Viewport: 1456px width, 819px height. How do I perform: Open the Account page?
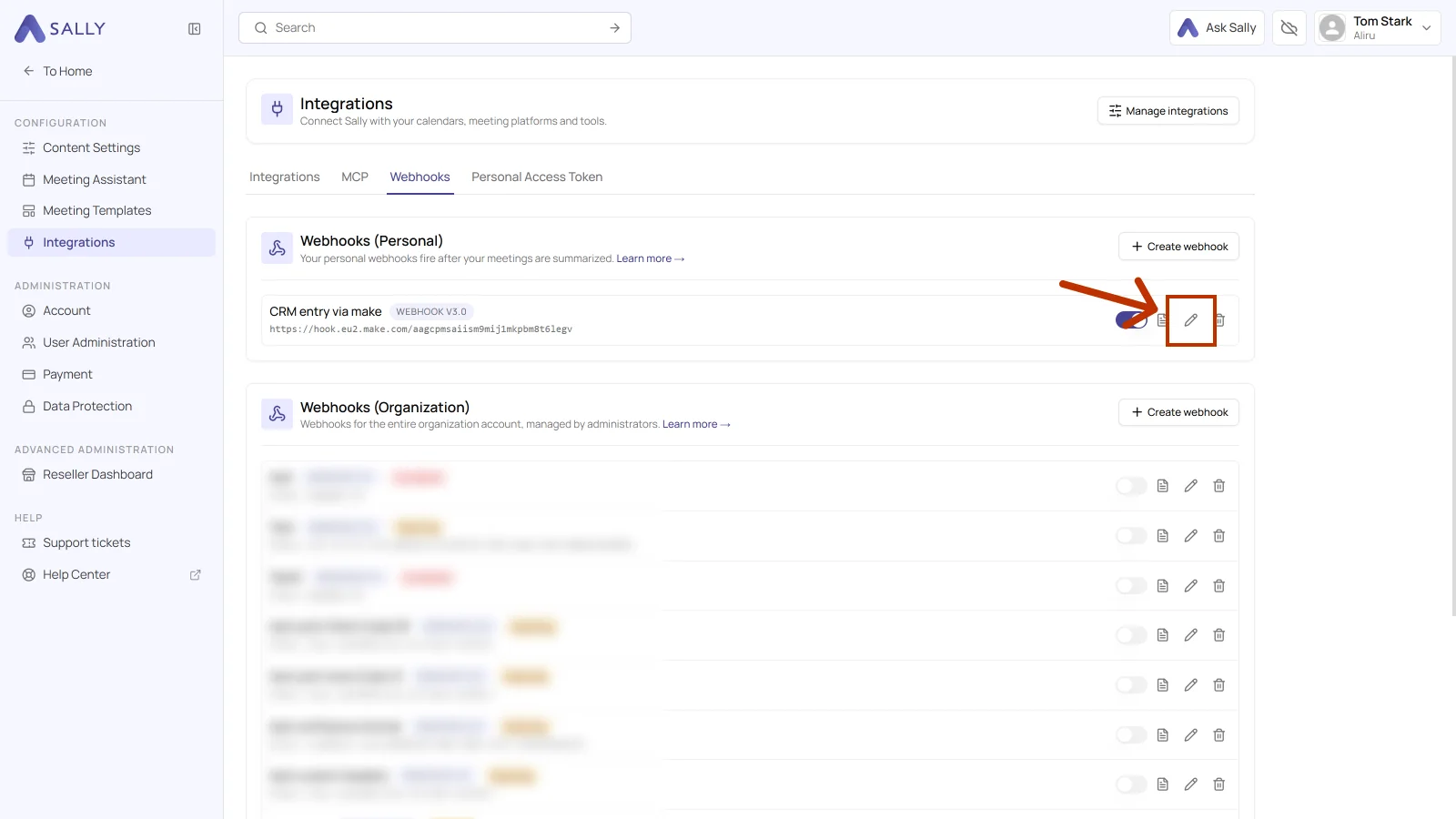(111, 311)
